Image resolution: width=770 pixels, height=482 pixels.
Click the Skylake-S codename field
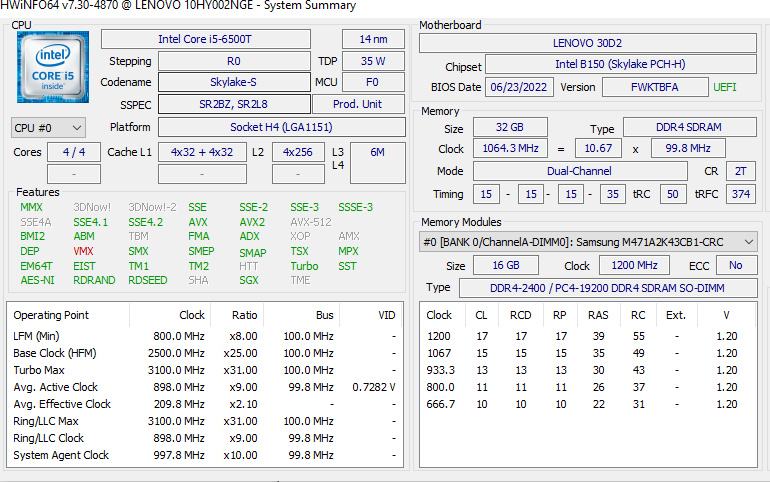tap(234, 82)
